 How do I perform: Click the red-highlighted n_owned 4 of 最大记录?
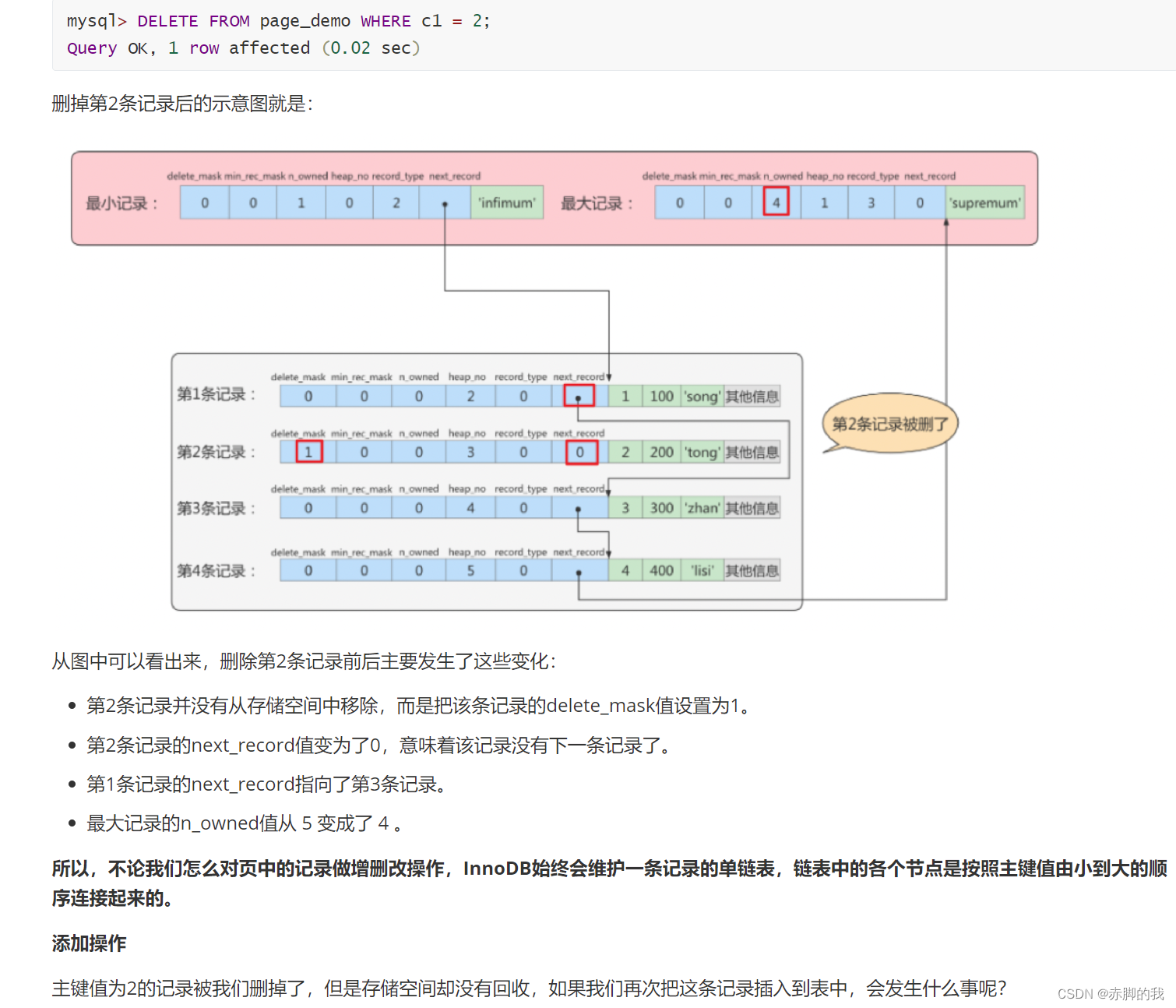pyautogui.click(x=776, y=202)
